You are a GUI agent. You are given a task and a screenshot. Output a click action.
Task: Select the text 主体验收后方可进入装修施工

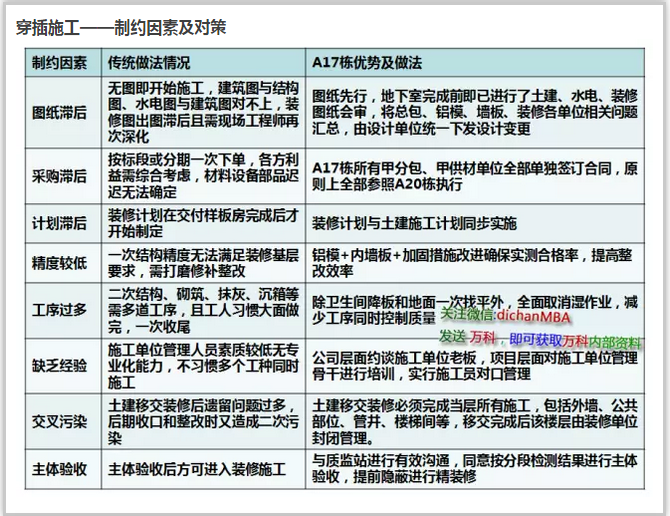[197, 469]
